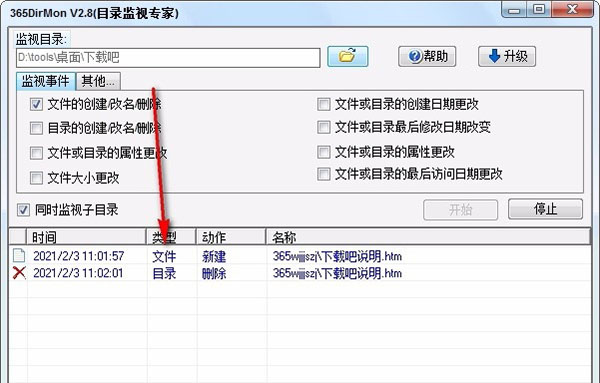
Task: Click the 升级 upgrade button
Action: pyautogui.click(x=507, y=57)
